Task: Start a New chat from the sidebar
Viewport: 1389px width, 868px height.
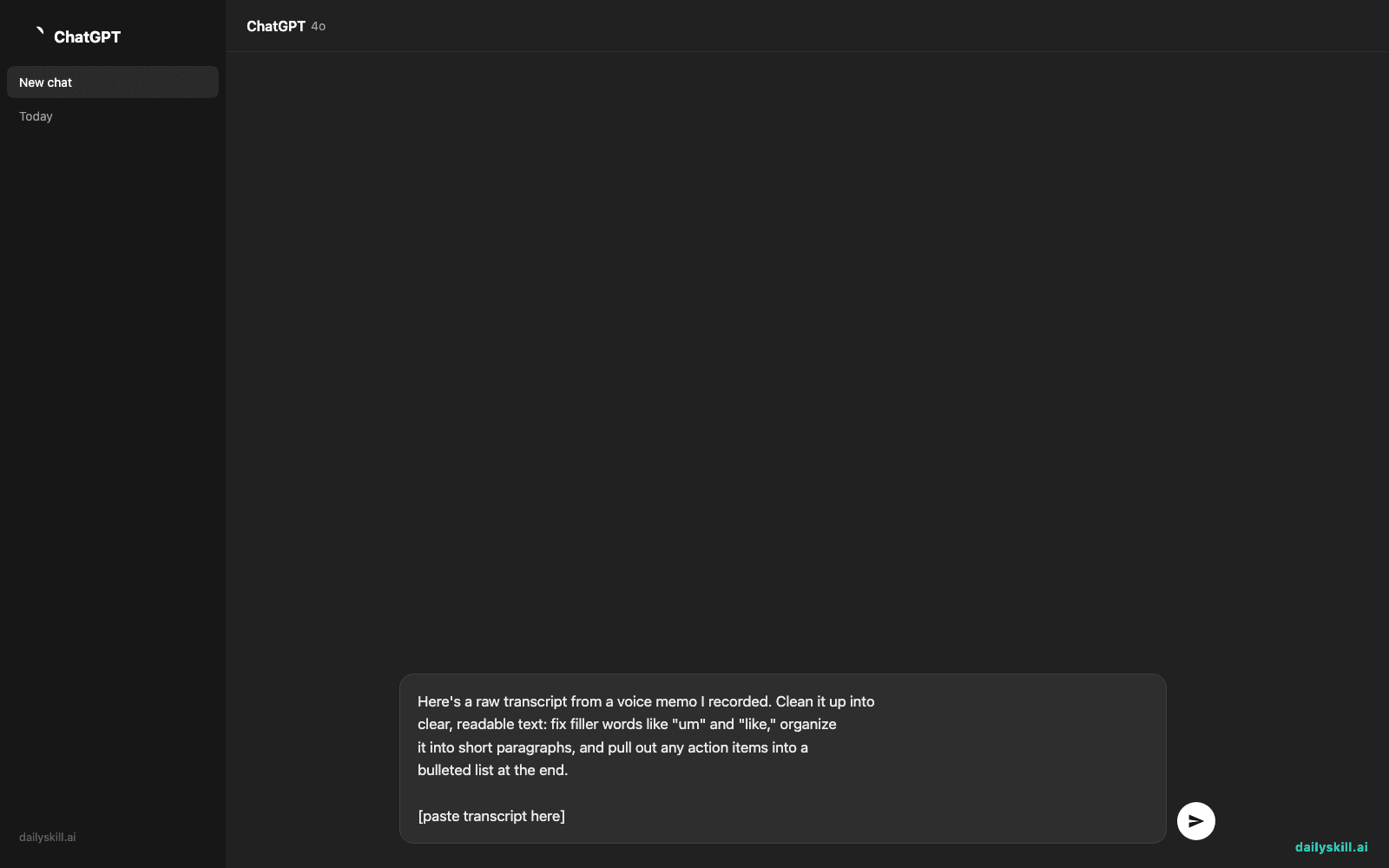Action: (x=113, y=82)
